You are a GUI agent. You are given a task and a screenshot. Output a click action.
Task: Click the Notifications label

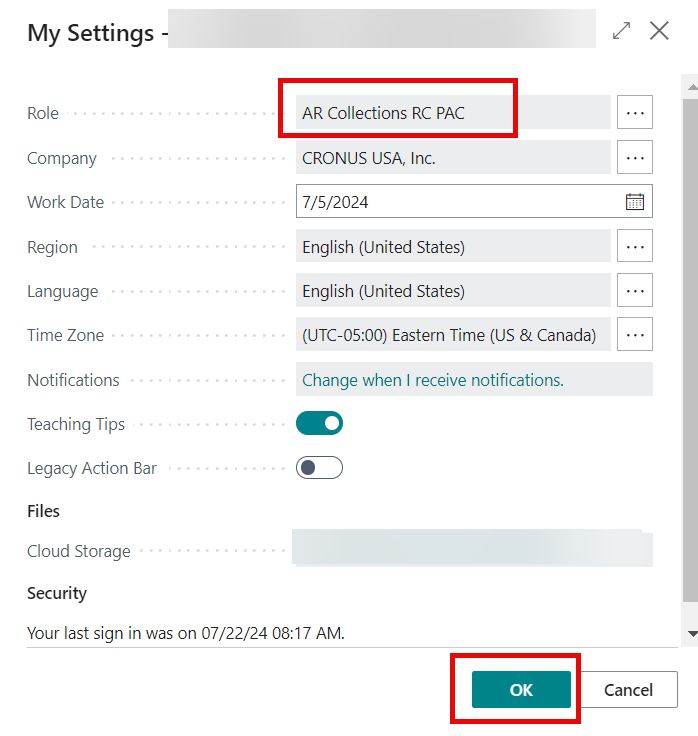[x=73, y=380]
